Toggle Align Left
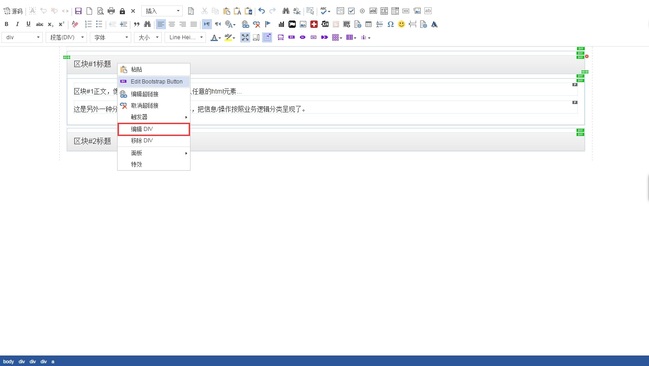The height and width of the screenshot is (366, 649). pos(161,24)
